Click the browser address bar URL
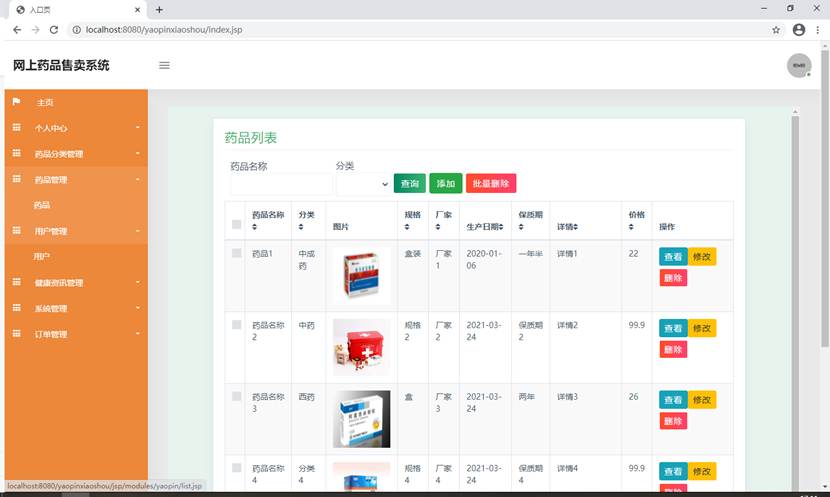Screen dimensions: 830x497 click(164, 30)
